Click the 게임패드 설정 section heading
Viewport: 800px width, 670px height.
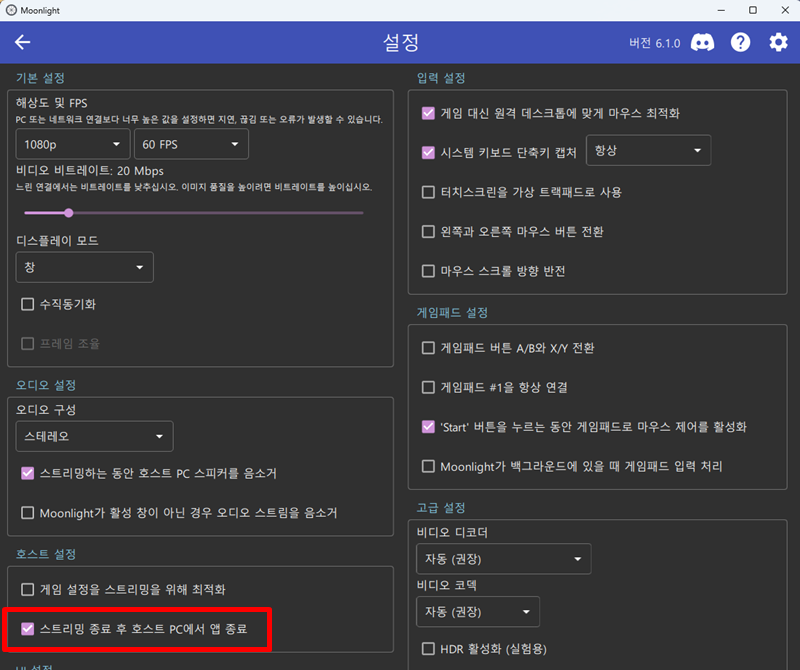[453, 312]
